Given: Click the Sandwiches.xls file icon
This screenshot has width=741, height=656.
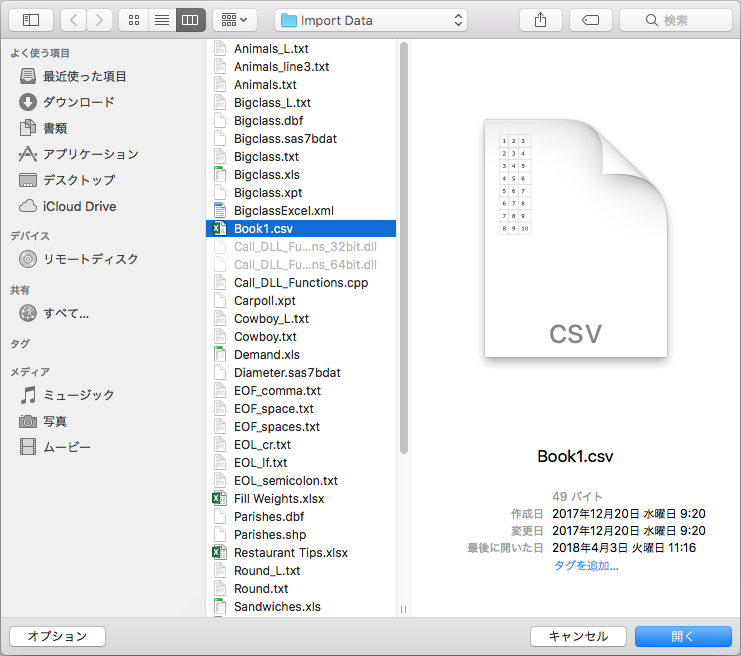Looking at the screenshot, I should pos(220,606).
